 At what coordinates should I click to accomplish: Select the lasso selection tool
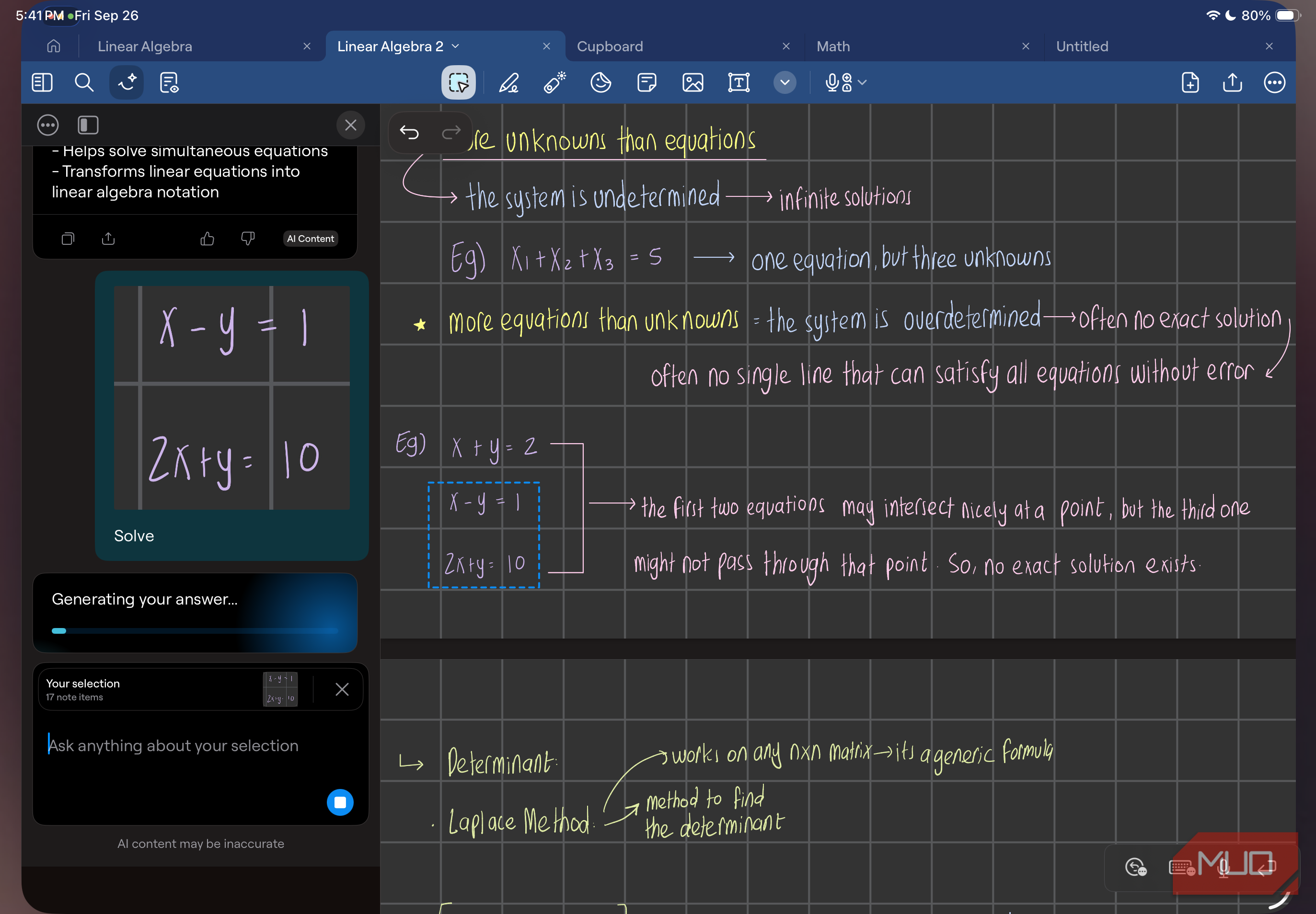[x=458, y=82]
